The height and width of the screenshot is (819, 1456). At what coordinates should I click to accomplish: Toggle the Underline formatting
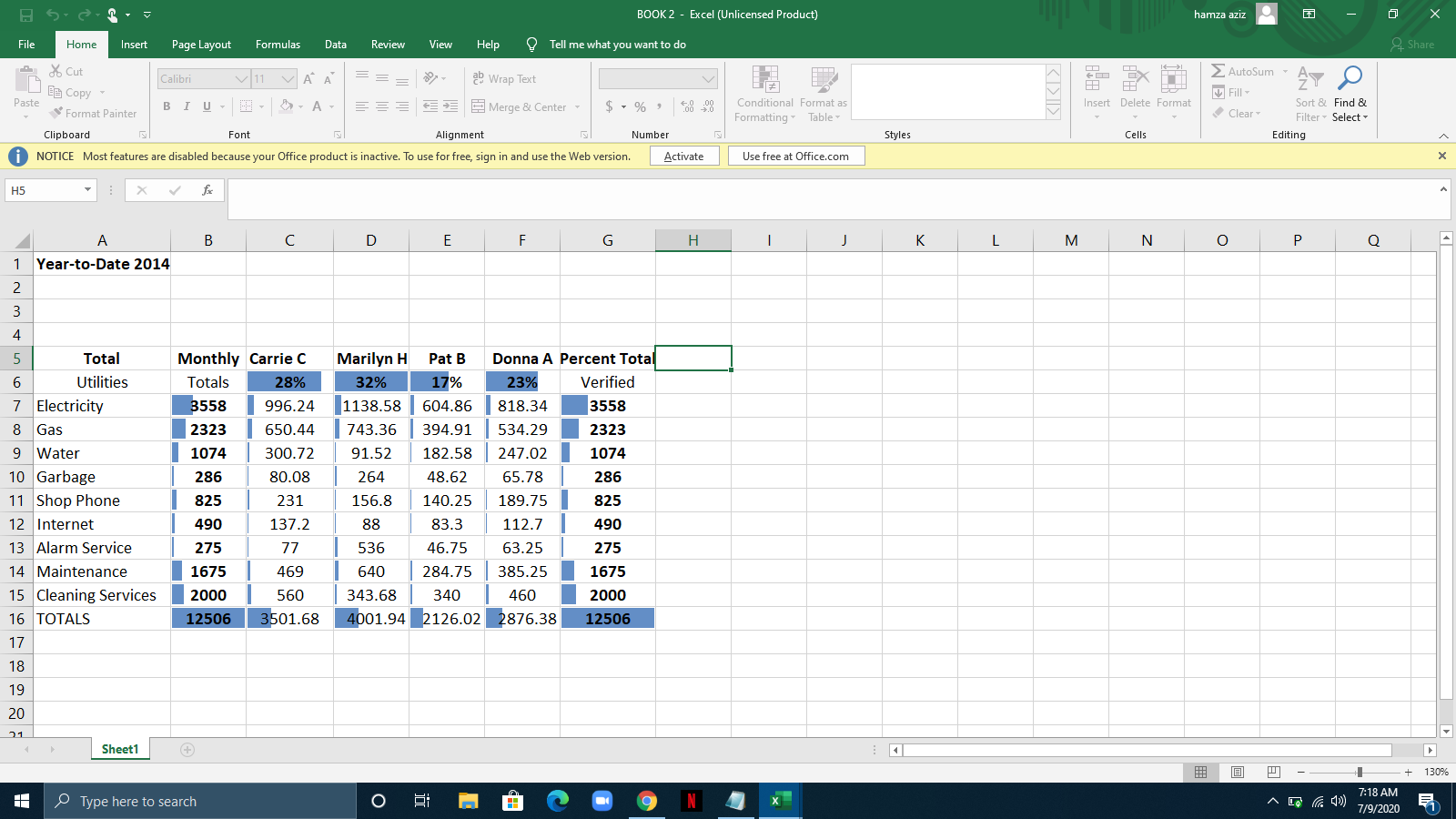pos(207,106)
